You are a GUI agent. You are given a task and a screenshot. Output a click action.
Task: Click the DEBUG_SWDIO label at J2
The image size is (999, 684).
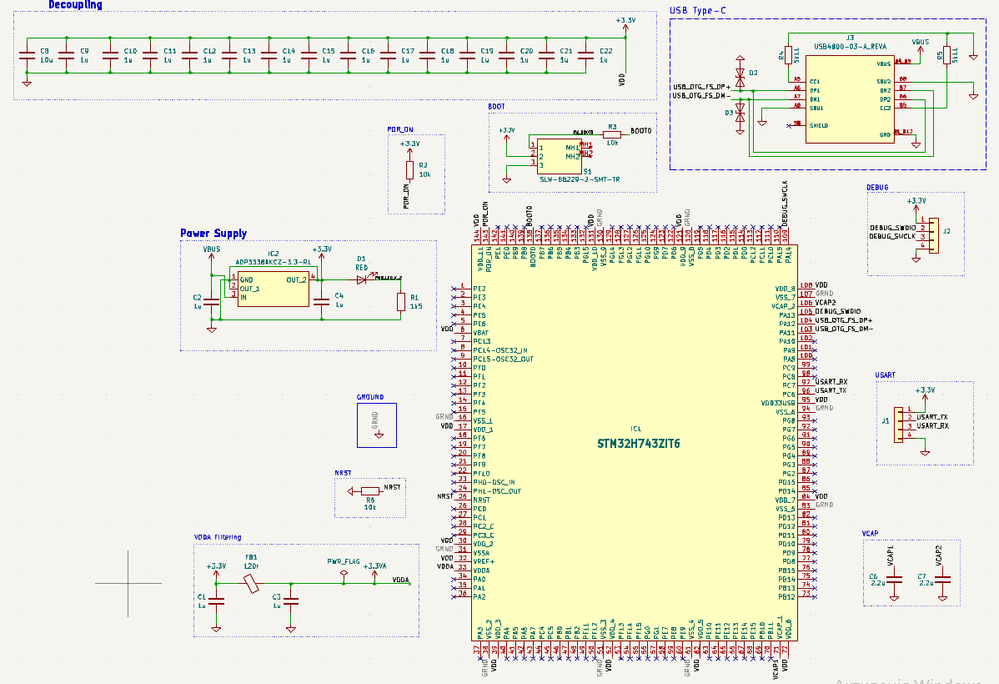coord(893,228)
